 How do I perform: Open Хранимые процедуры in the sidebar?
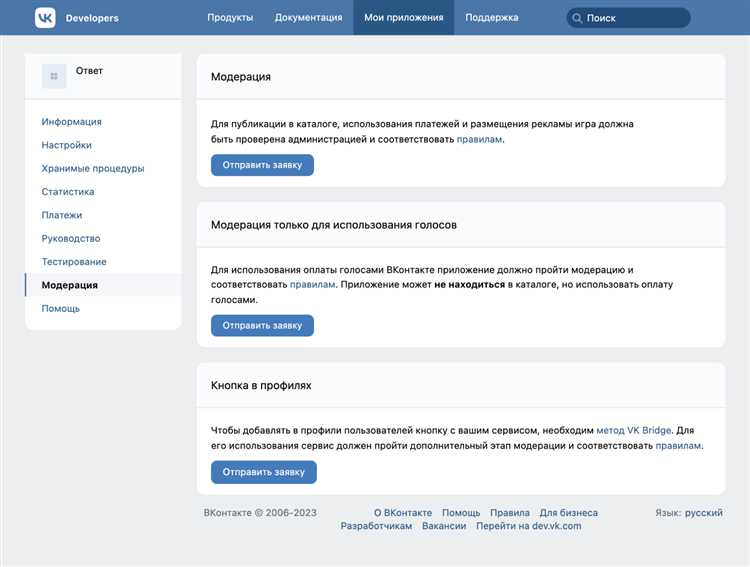click(x=93, y=168)
